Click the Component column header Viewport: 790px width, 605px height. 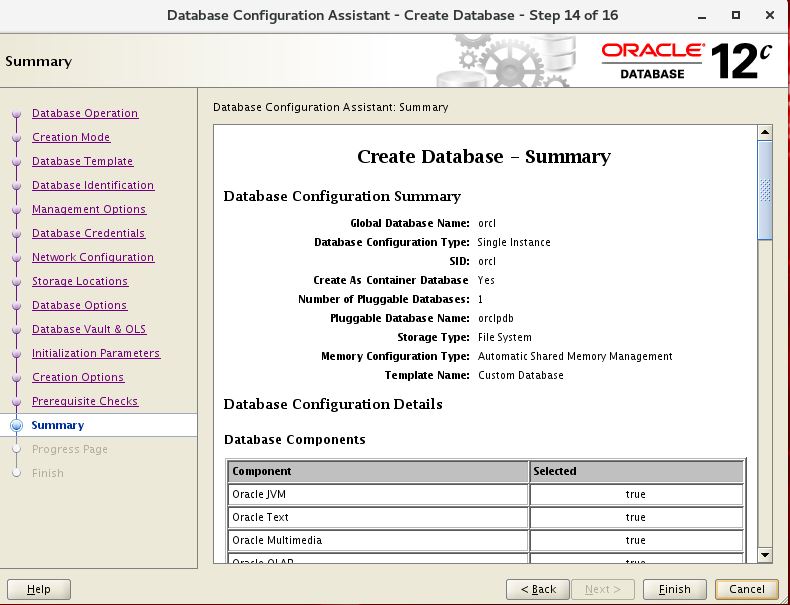(378, 472)
